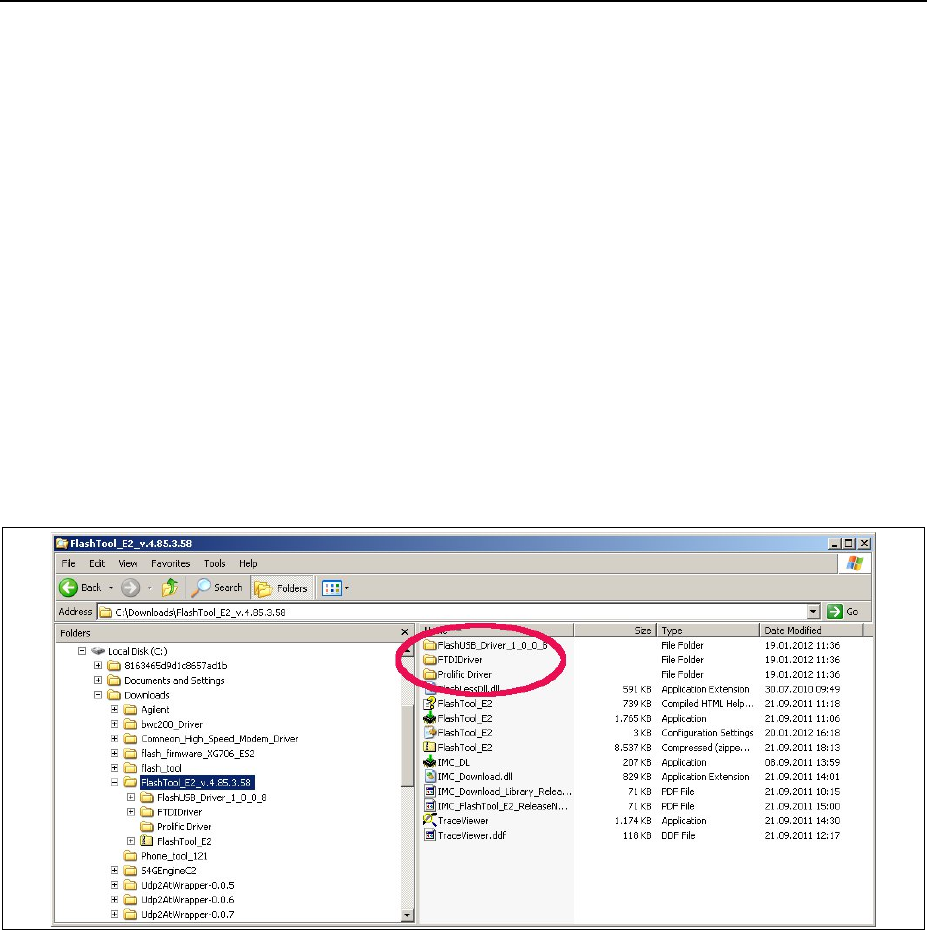Collapse FlashTool_E2_v.4.85.3.58 tree node

point(114,782)
